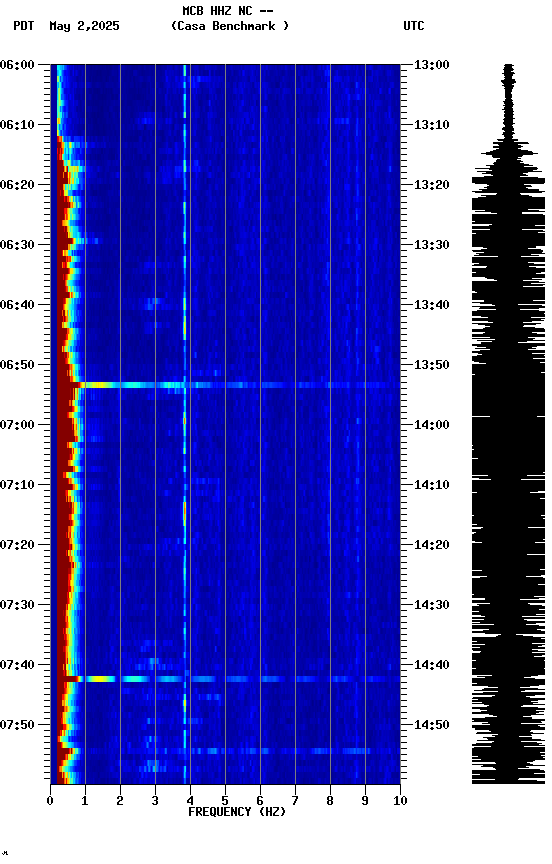Click the 'FREQUENCY (HZ)' axis label
Image resolution: width=552 pixels, height=864 pixels.
[x=237, y=812]
